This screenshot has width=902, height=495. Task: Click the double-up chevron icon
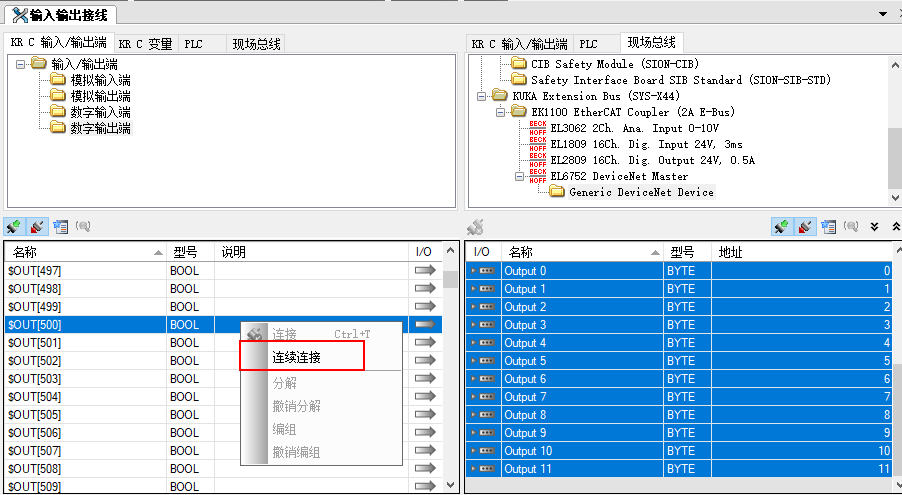895,227
